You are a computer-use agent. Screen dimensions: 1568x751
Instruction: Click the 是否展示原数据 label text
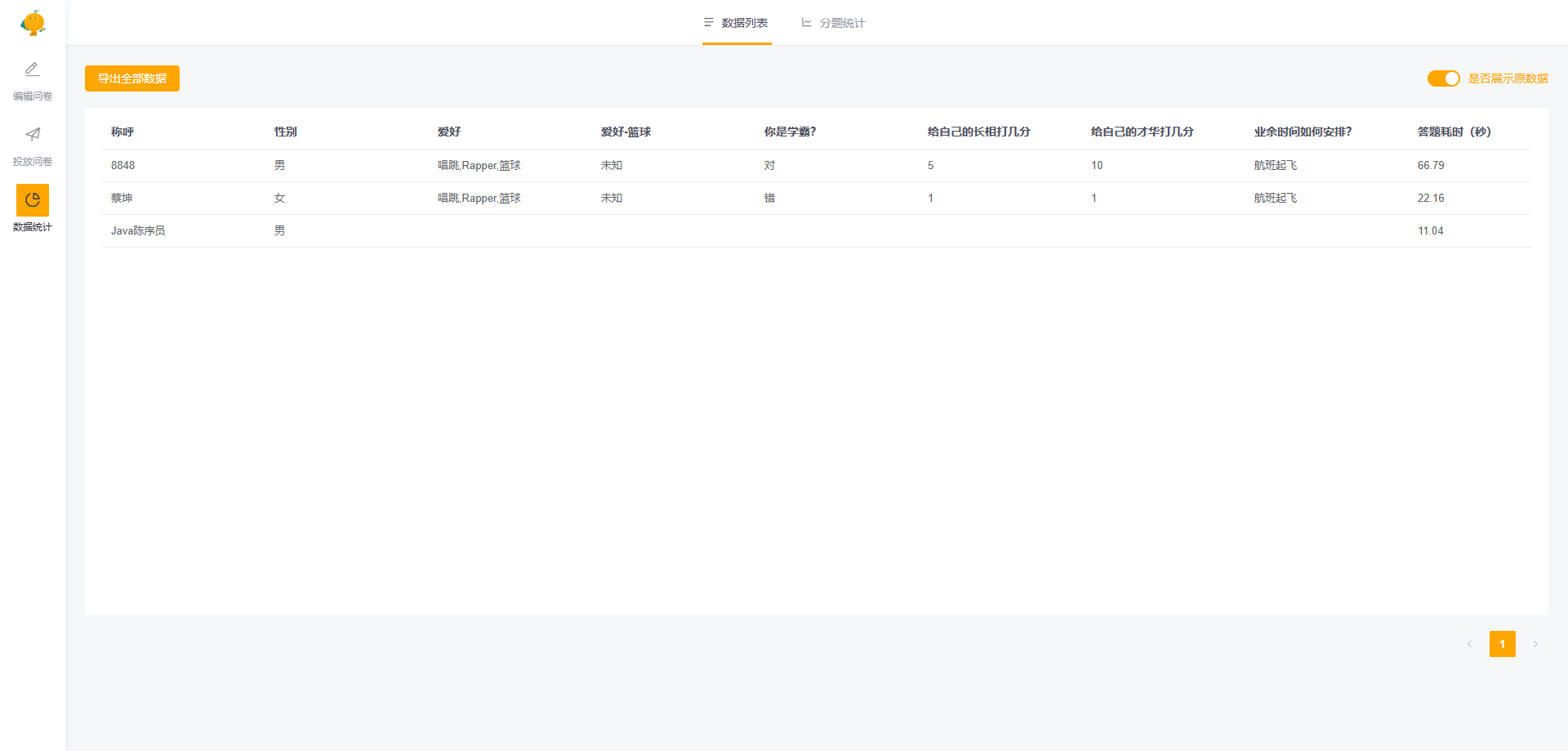point(1508,78)
